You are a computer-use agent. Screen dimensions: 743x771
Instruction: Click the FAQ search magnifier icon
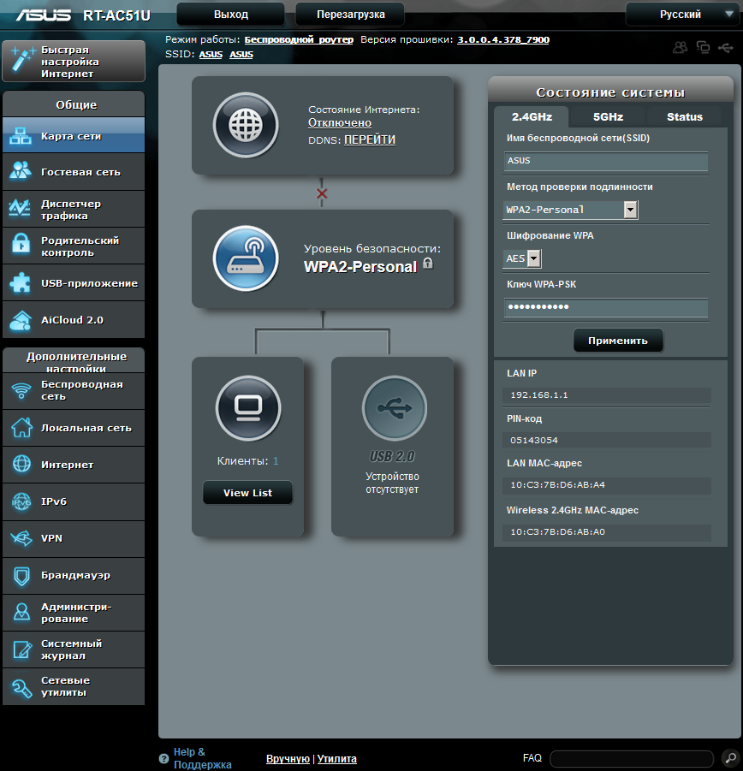tap(729, 758)
